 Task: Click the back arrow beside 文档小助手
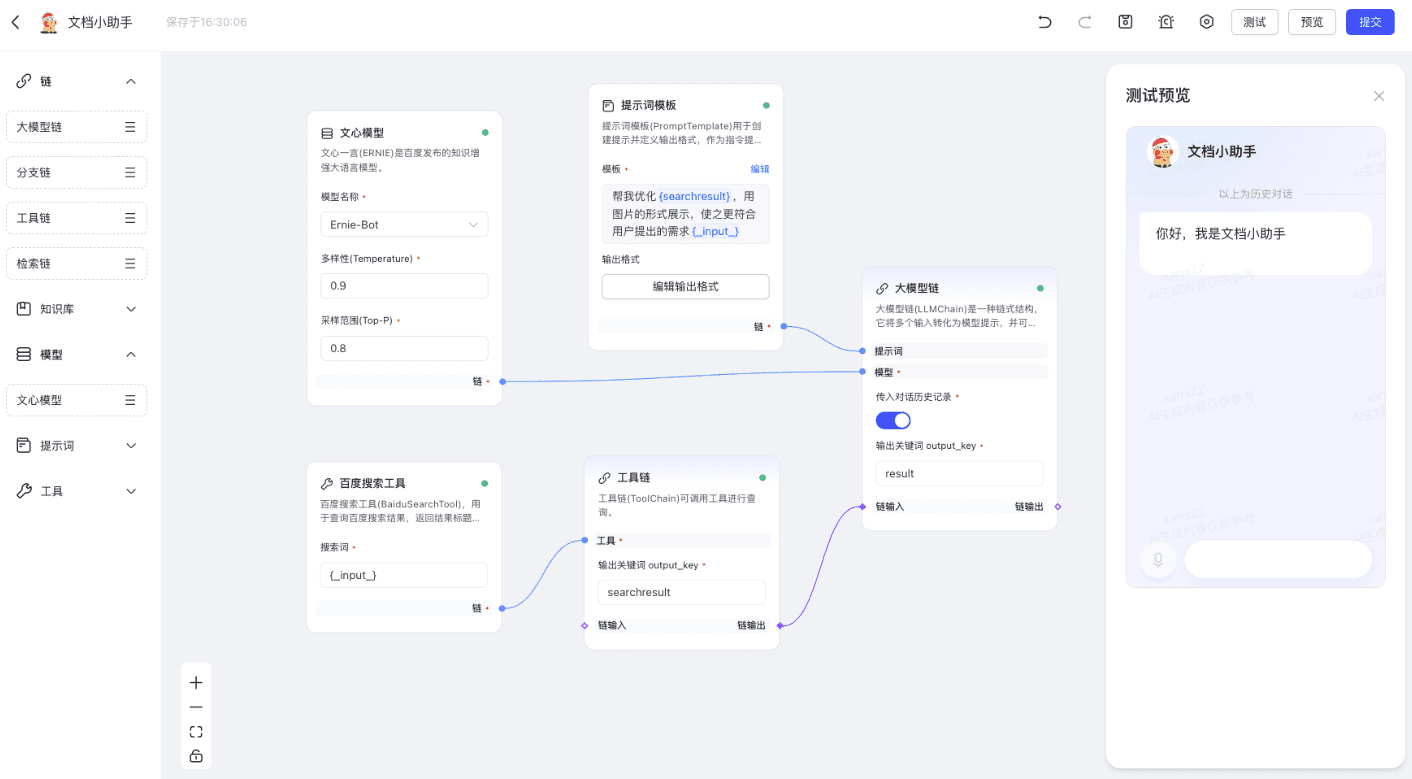(15, 22)
